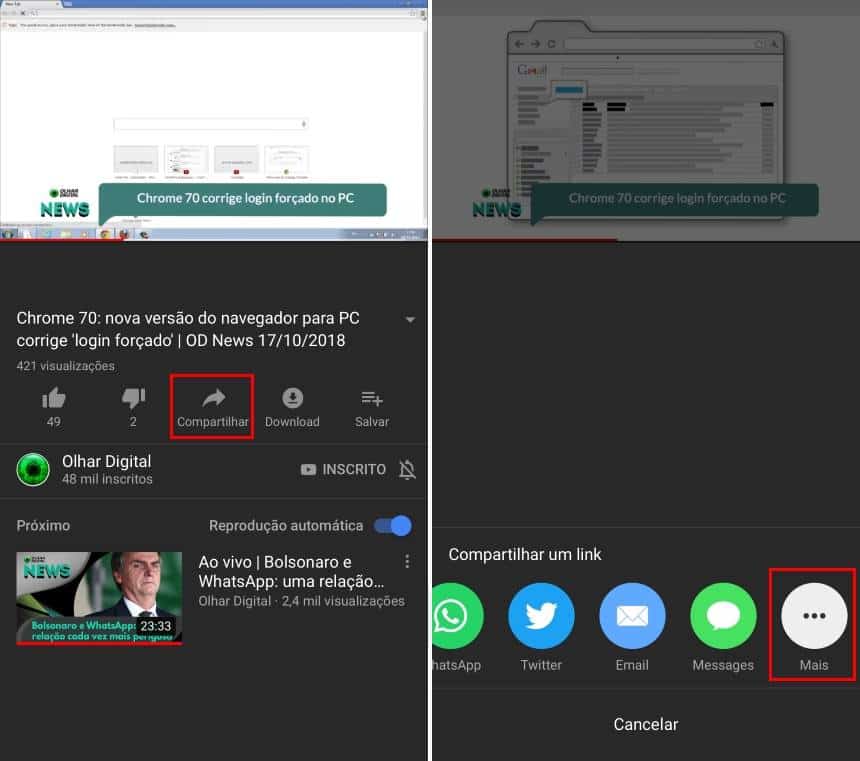Open the 'Ao vivo | Bolsonaro e WhatsApp' video title
This screenshot has height=761, width=860.
pyautogui.click(x=291, y=571)
